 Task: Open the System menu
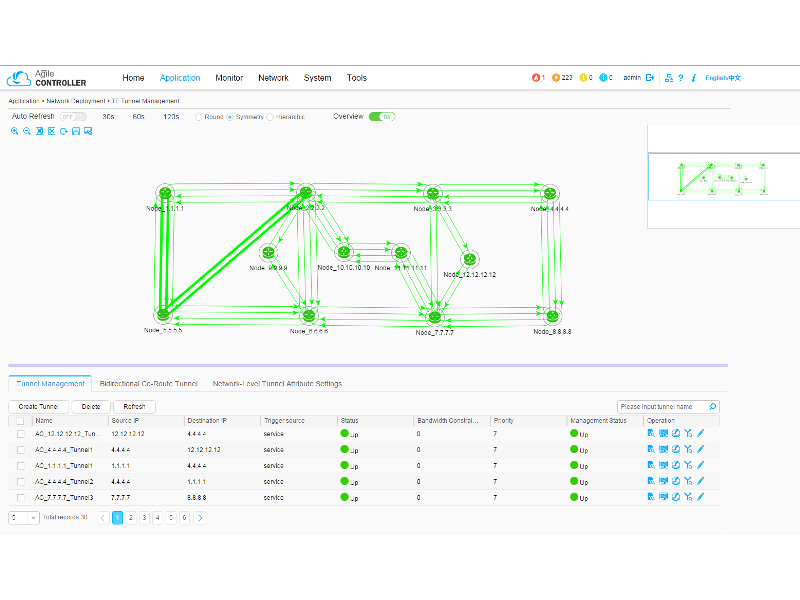[317, 78]
